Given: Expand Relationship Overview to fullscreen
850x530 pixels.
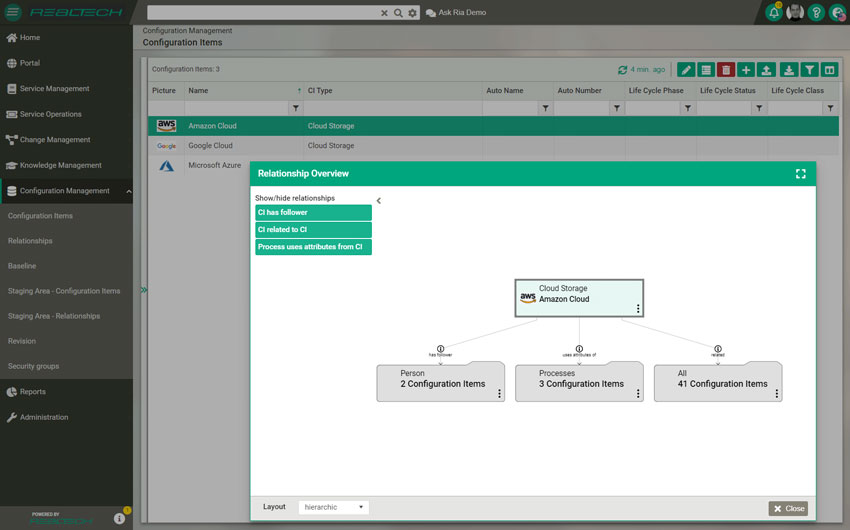Looking at the screenshot, I should (x=800, y=174).
